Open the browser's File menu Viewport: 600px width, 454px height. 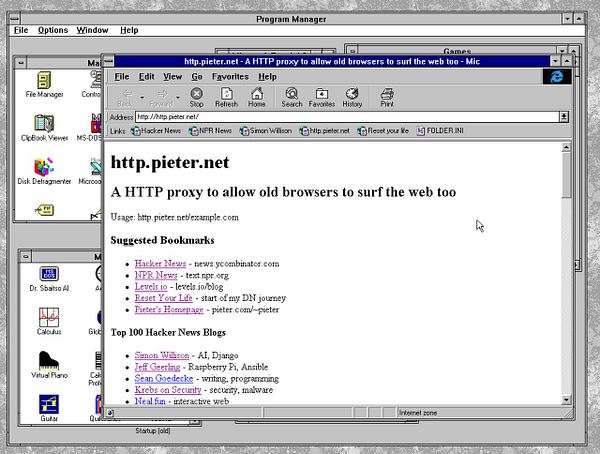click(122, 77)
